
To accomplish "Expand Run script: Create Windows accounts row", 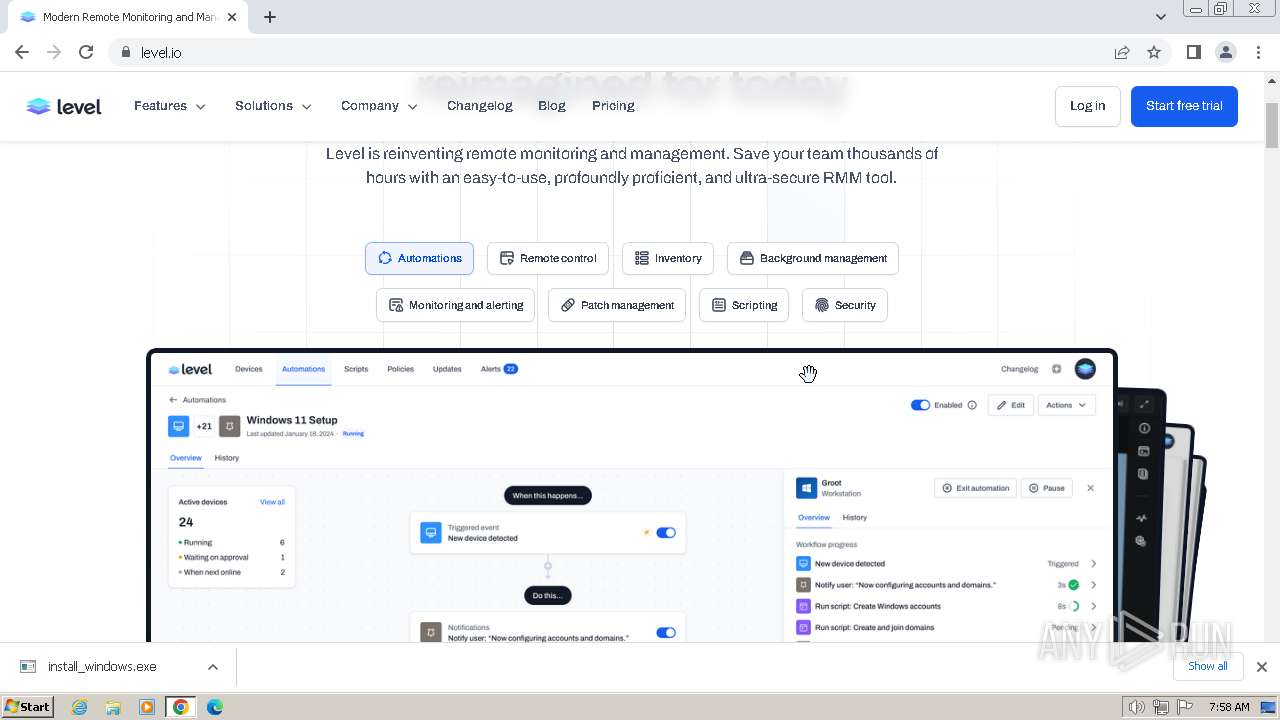I will (x=1093, y=606).
